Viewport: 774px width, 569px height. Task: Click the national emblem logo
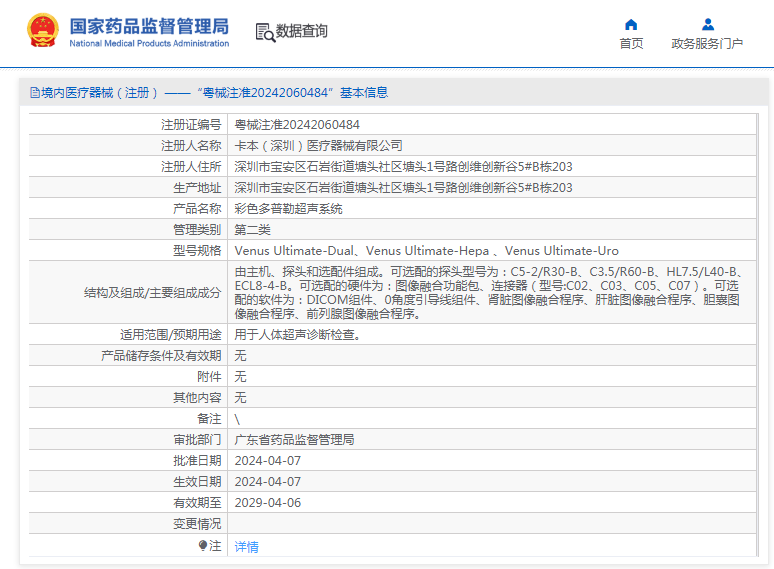point(43,31)
